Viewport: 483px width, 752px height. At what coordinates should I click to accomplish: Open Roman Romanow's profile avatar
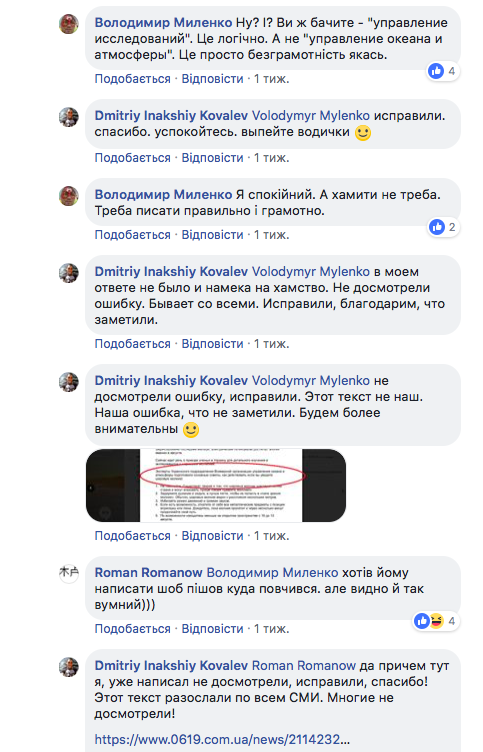(69, 573)
